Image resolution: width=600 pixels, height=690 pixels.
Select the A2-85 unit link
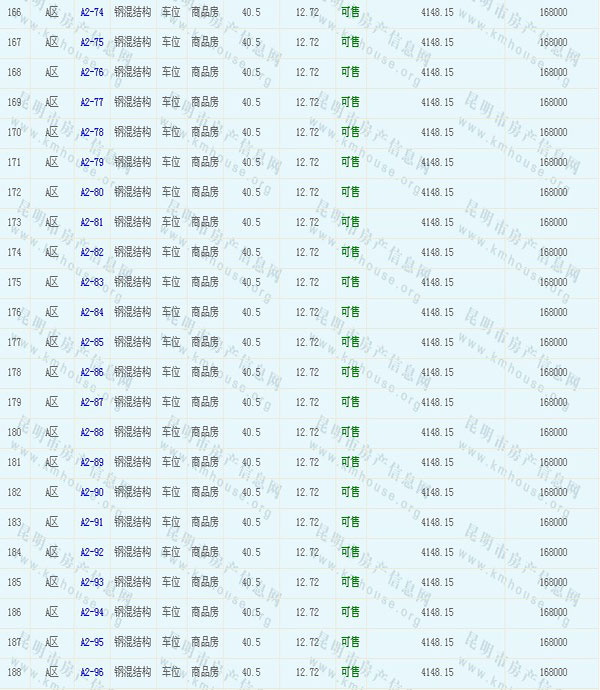point(91,342)
